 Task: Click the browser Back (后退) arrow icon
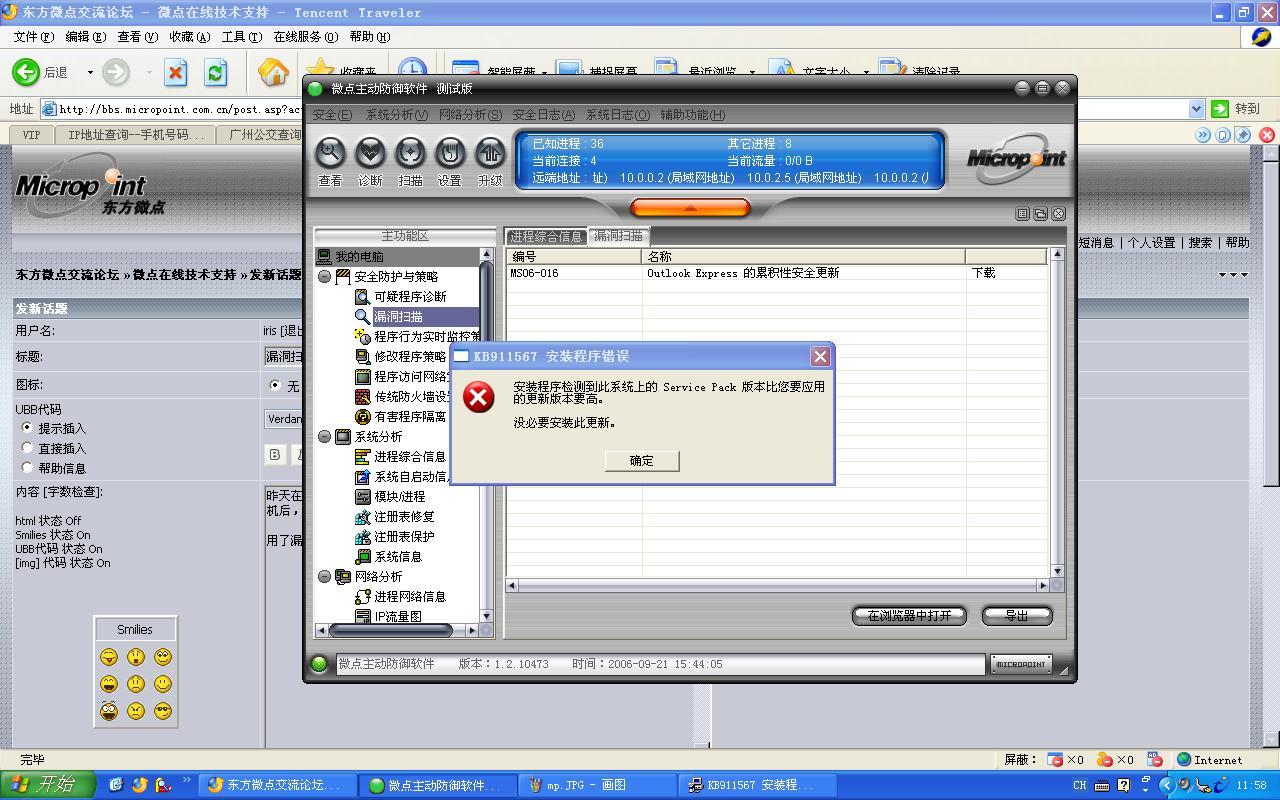[x=26, y=72]
